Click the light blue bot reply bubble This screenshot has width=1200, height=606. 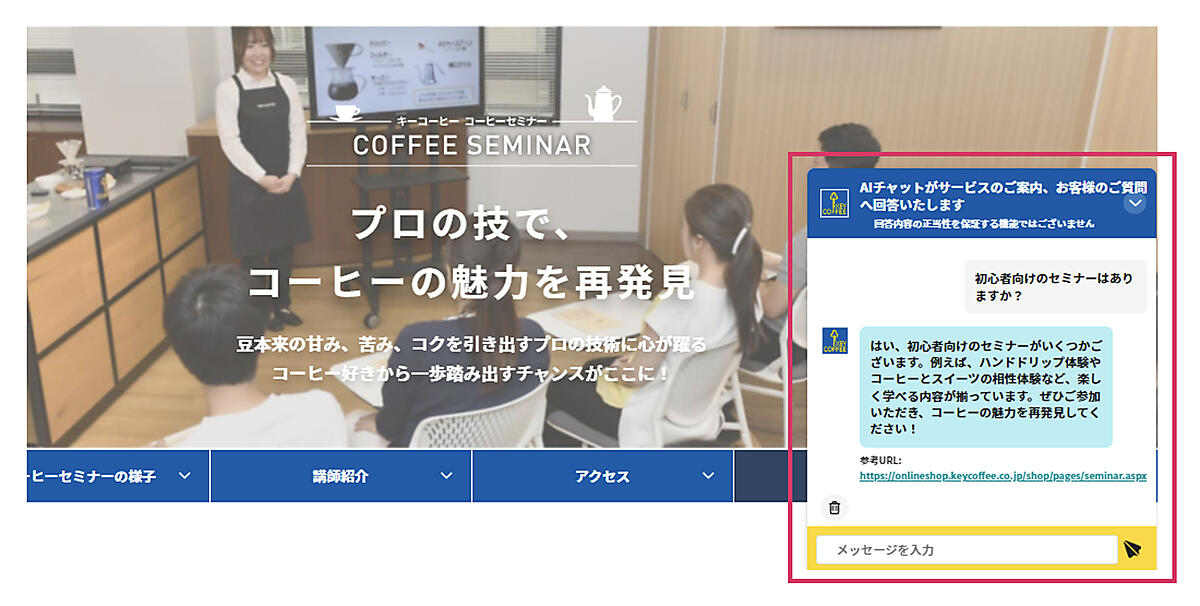tap(985, 386)
